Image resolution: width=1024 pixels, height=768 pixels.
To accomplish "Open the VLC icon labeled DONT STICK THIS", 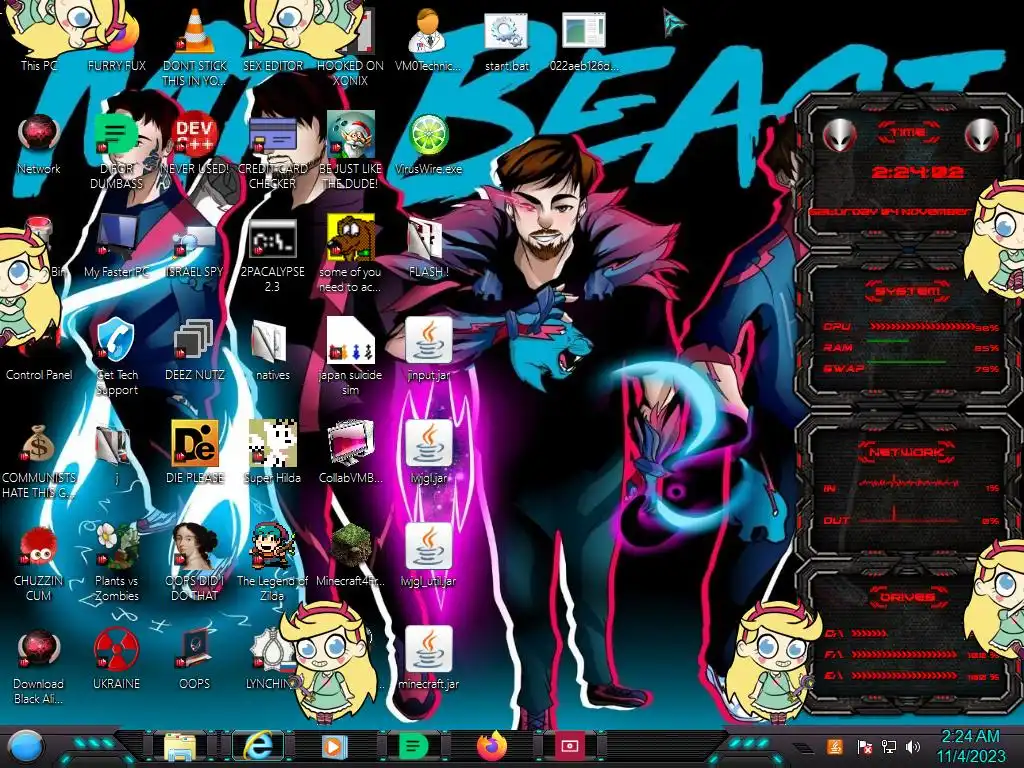I will pyautogui.click(x=195, y=31).
